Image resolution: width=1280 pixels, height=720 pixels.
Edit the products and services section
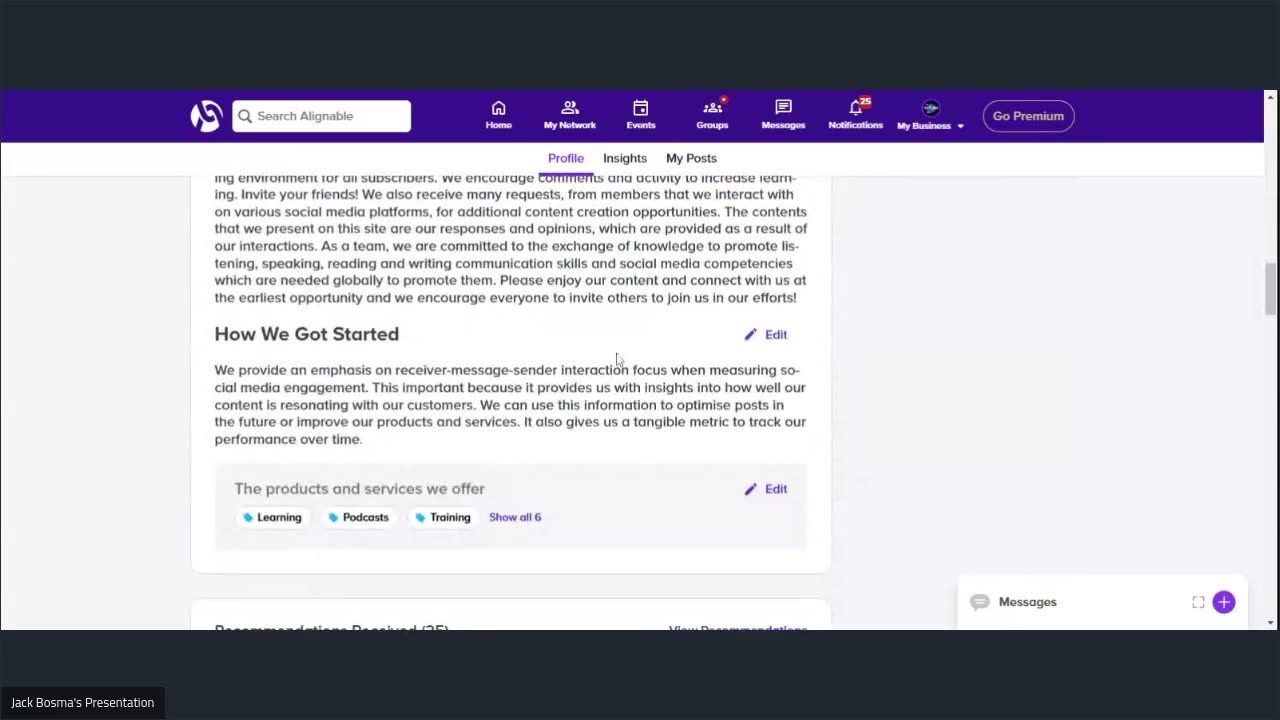point(766,489)
